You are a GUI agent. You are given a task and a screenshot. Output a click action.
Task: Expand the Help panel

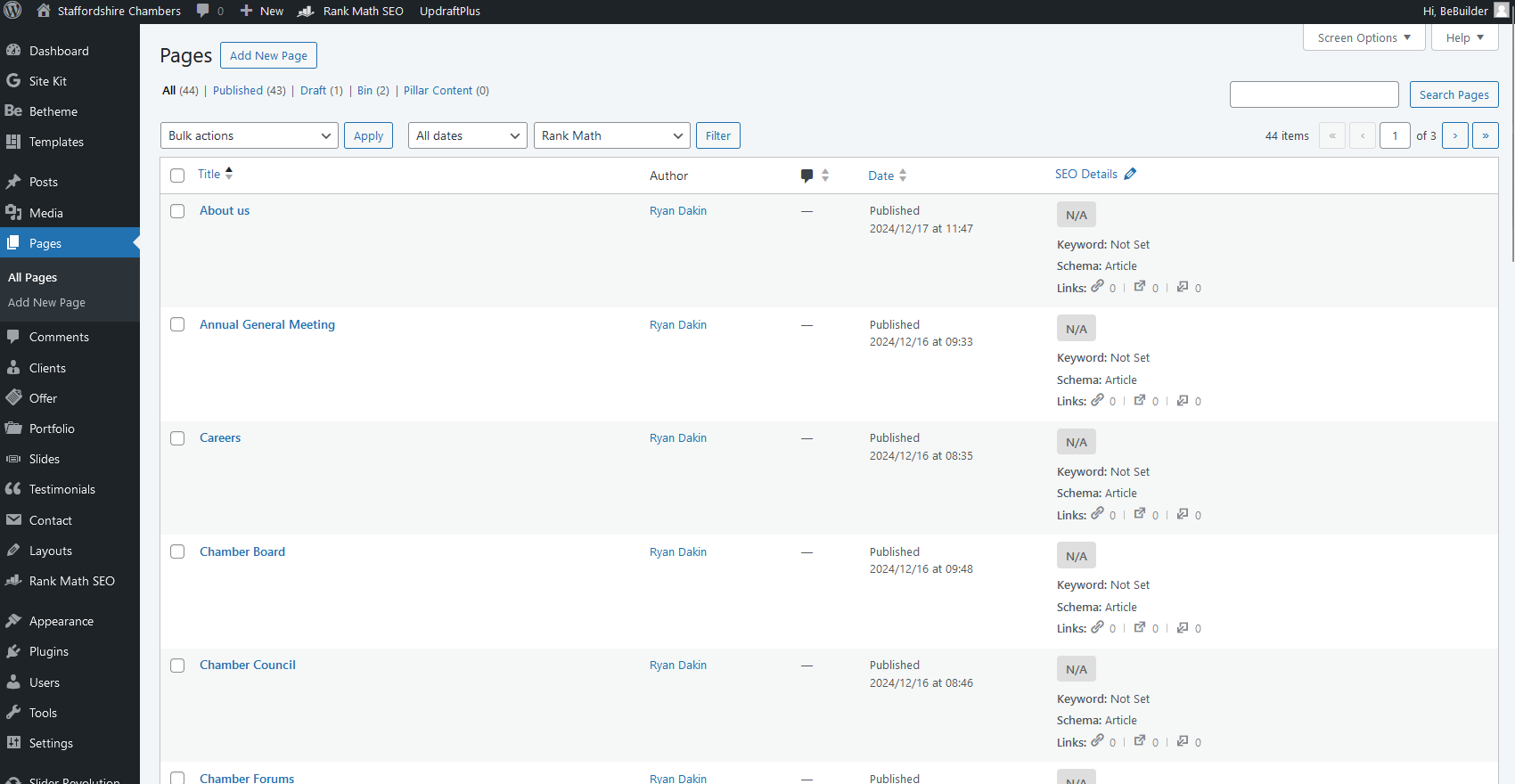click(1464, 37)
